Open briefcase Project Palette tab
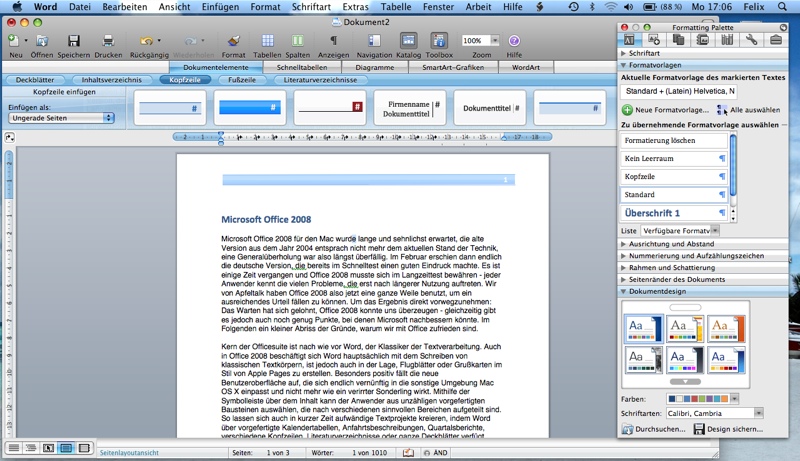Viewport: 800px width, 461px height. [x=776, y=40]
